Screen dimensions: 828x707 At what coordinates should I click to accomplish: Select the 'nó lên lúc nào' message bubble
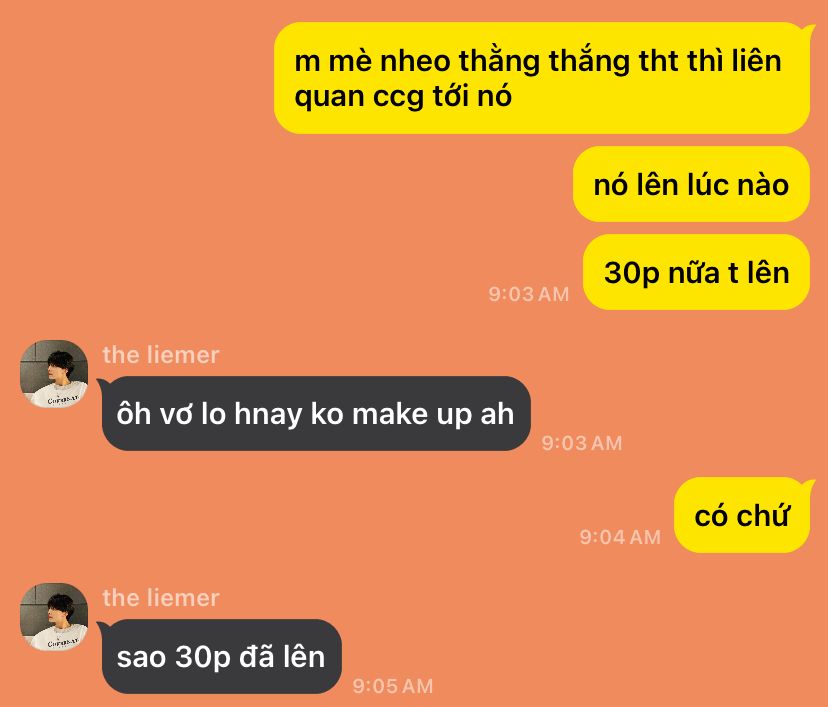click(x=691, y=184)
